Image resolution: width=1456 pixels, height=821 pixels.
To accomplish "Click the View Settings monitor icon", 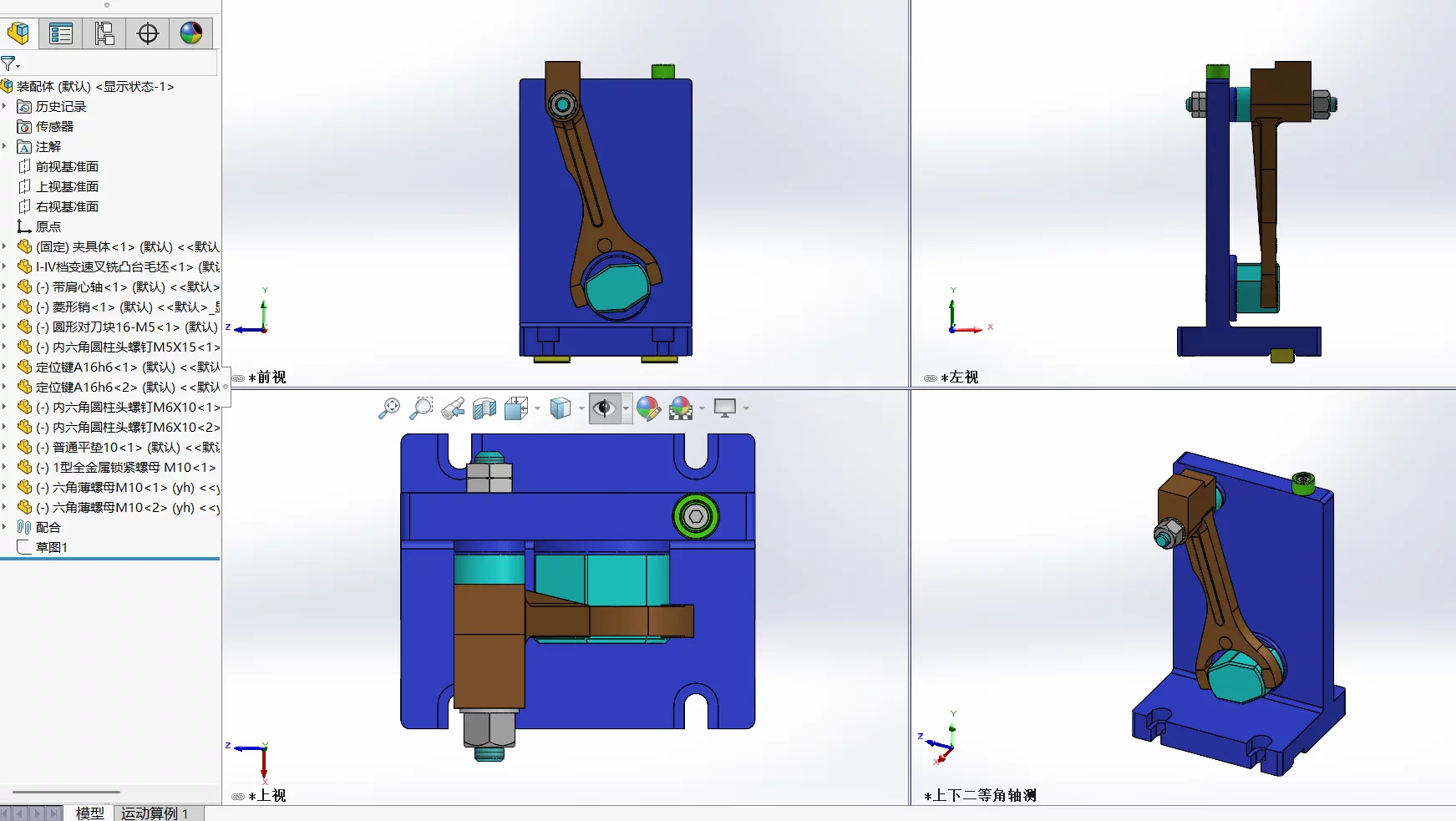I will [x=725, y=408].
